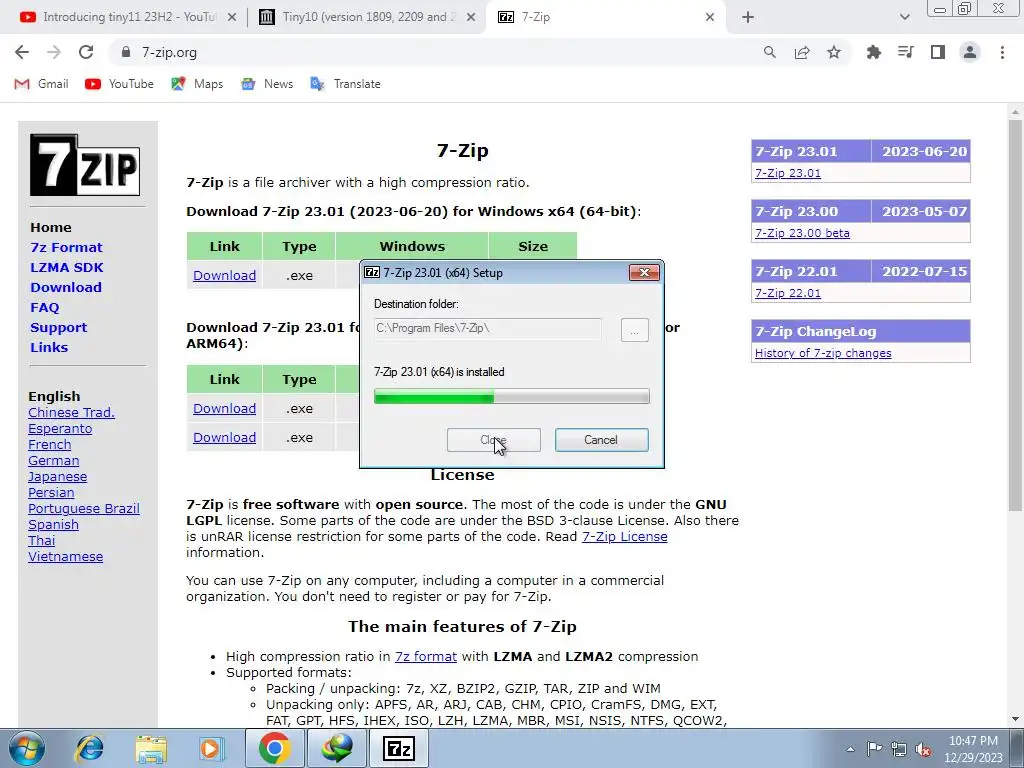Open 7-Zip 23.01 news link

click(x=788, y=173)
